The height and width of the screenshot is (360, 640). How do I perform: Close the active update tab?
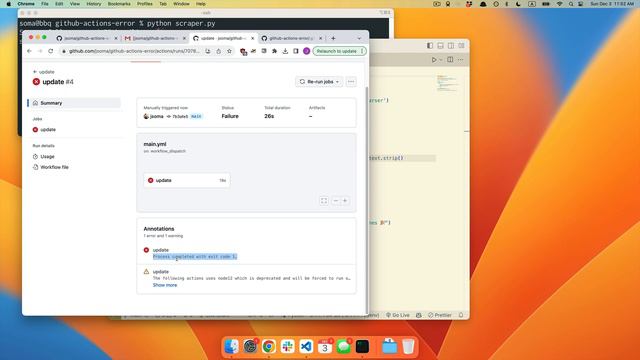tap(252, 38)
